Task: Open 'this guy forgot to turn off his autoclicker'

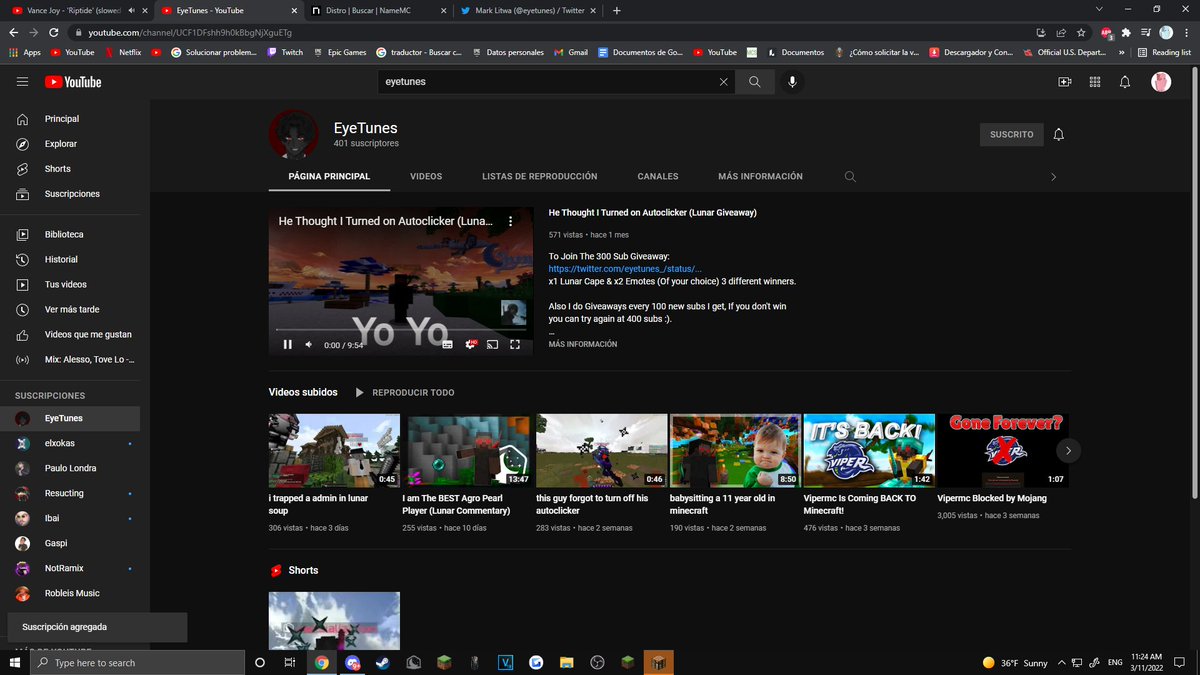Action: (602, 451)
